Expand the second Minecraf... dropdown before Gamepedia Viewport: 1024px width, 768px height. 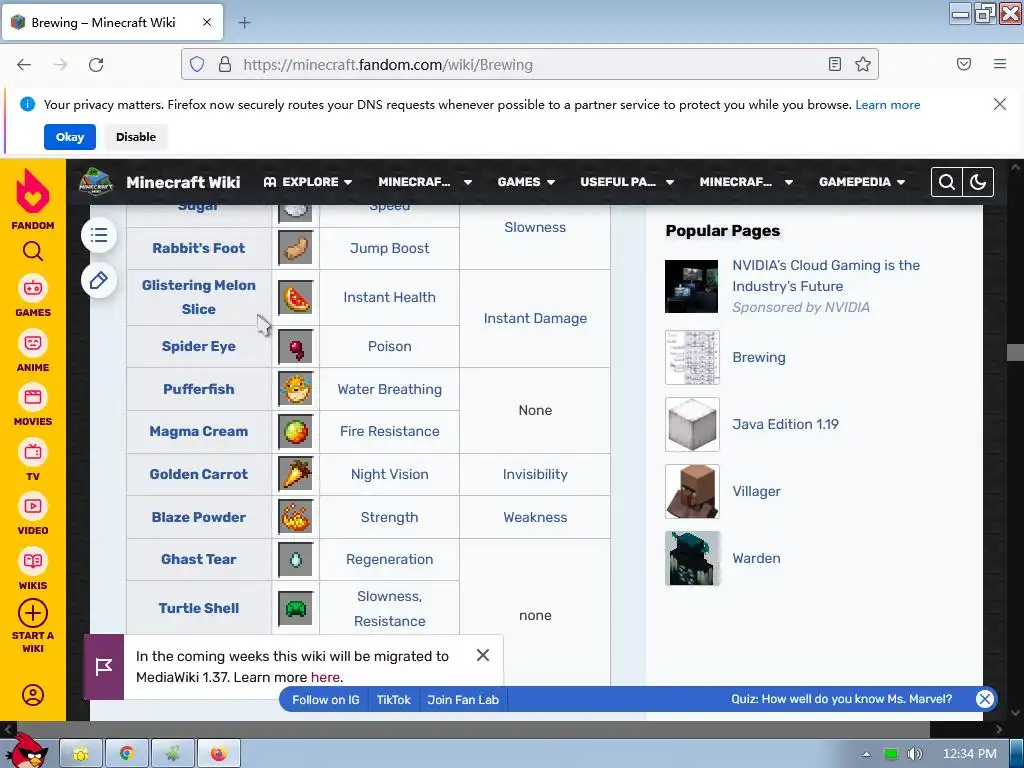pos(746,182)
